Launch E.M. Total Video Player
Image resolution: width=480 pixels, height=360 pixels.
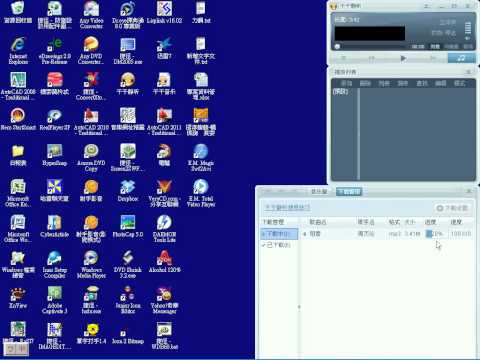pyautogui.click(x=201, y=194)
